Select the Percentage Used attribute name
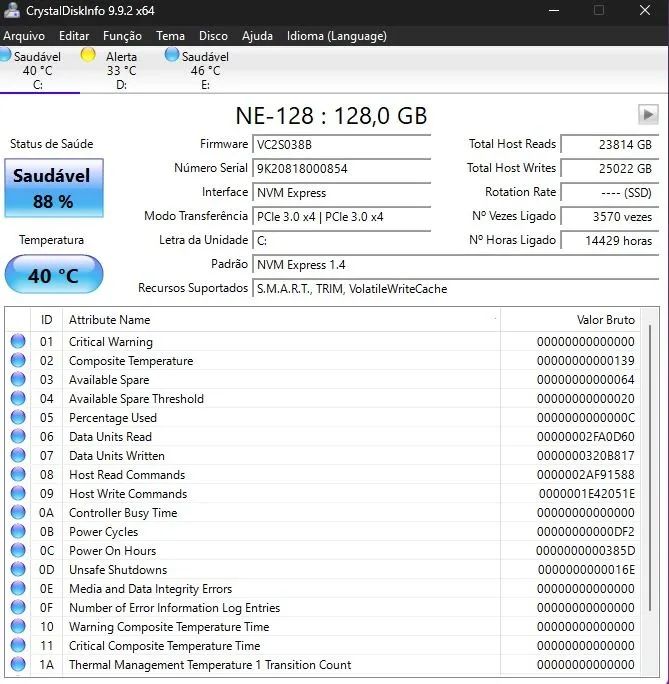Screen dimensions: 669x684 point(113,417)
